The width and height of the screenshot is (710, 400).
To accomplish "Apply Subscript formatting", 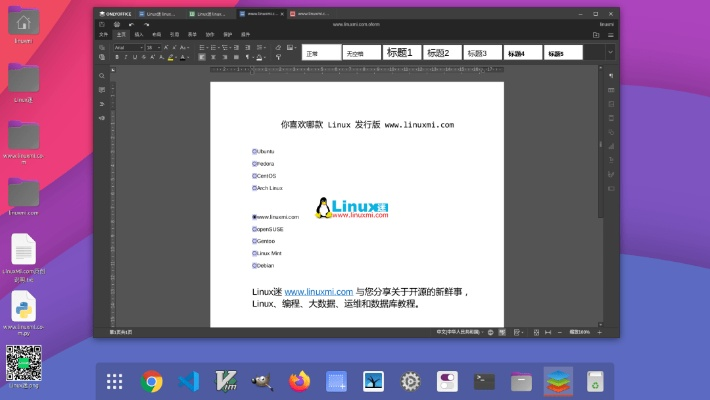I will (x=161, y=57).
